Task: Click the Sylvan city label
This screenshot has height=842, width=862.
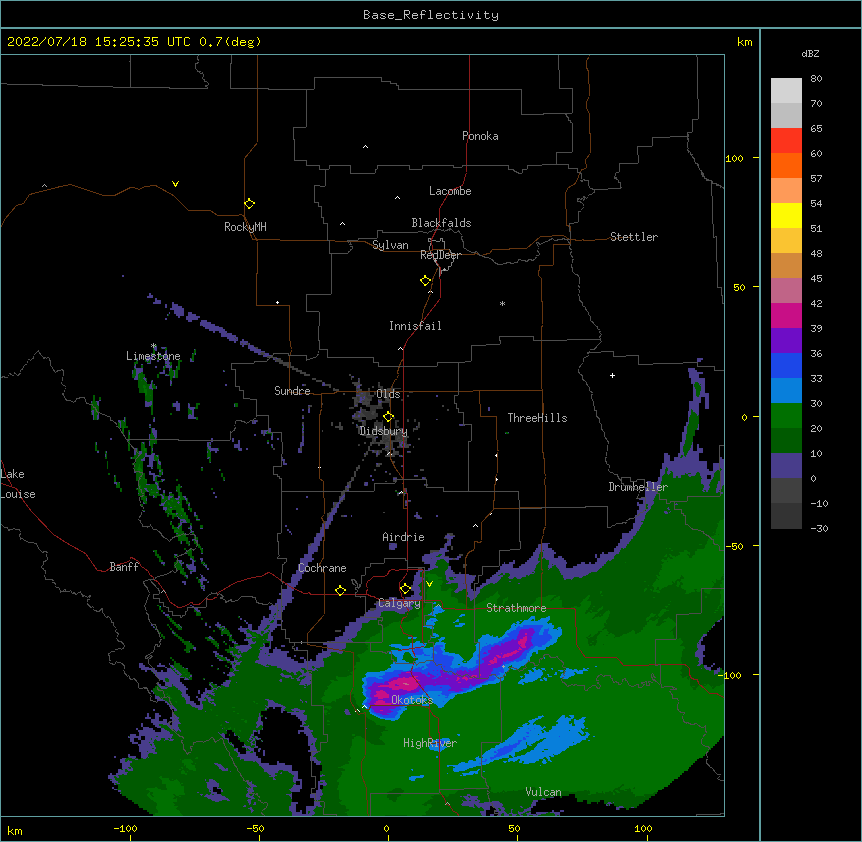Action: pos(390,245)
